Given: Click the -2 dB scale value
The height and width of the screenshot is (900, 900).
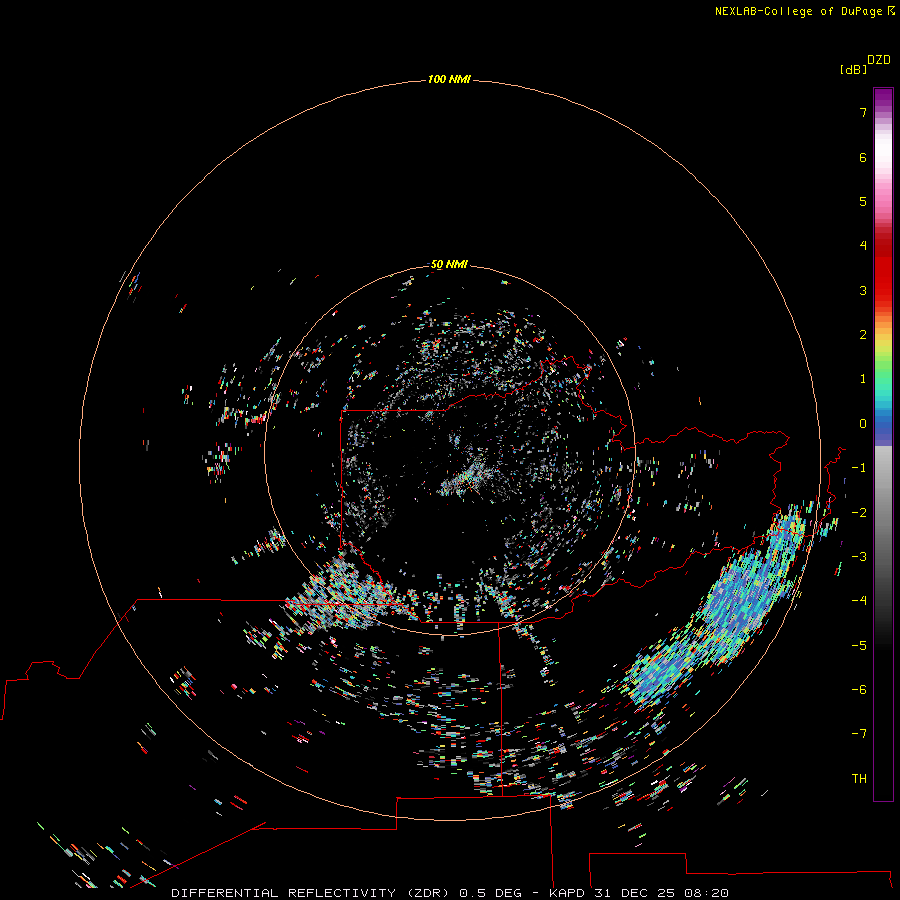Looking at the screenshot, I should click(x=859, y=513).
